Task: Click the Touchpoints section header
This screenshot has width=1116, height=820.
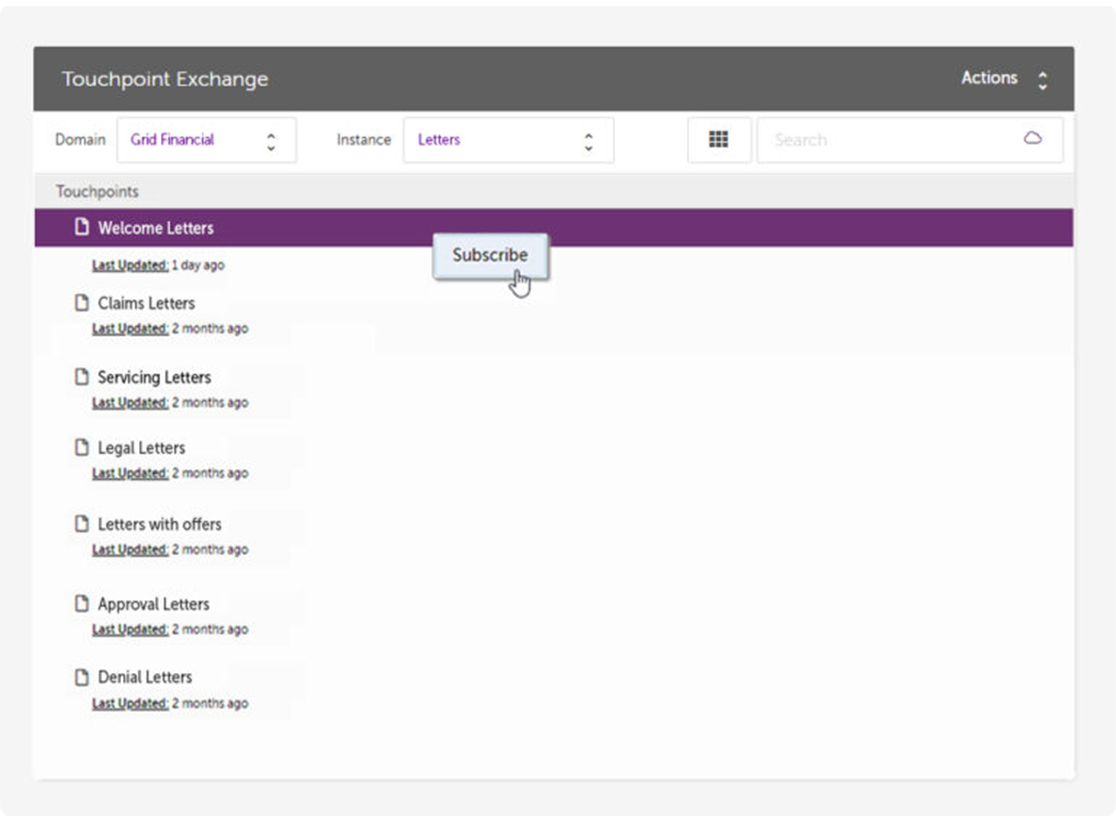Action: coord(97,191)
